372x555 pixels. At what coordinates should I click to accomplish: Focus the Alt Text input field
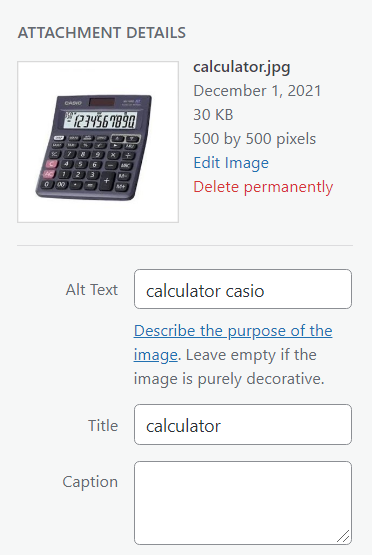pos(243,289)
